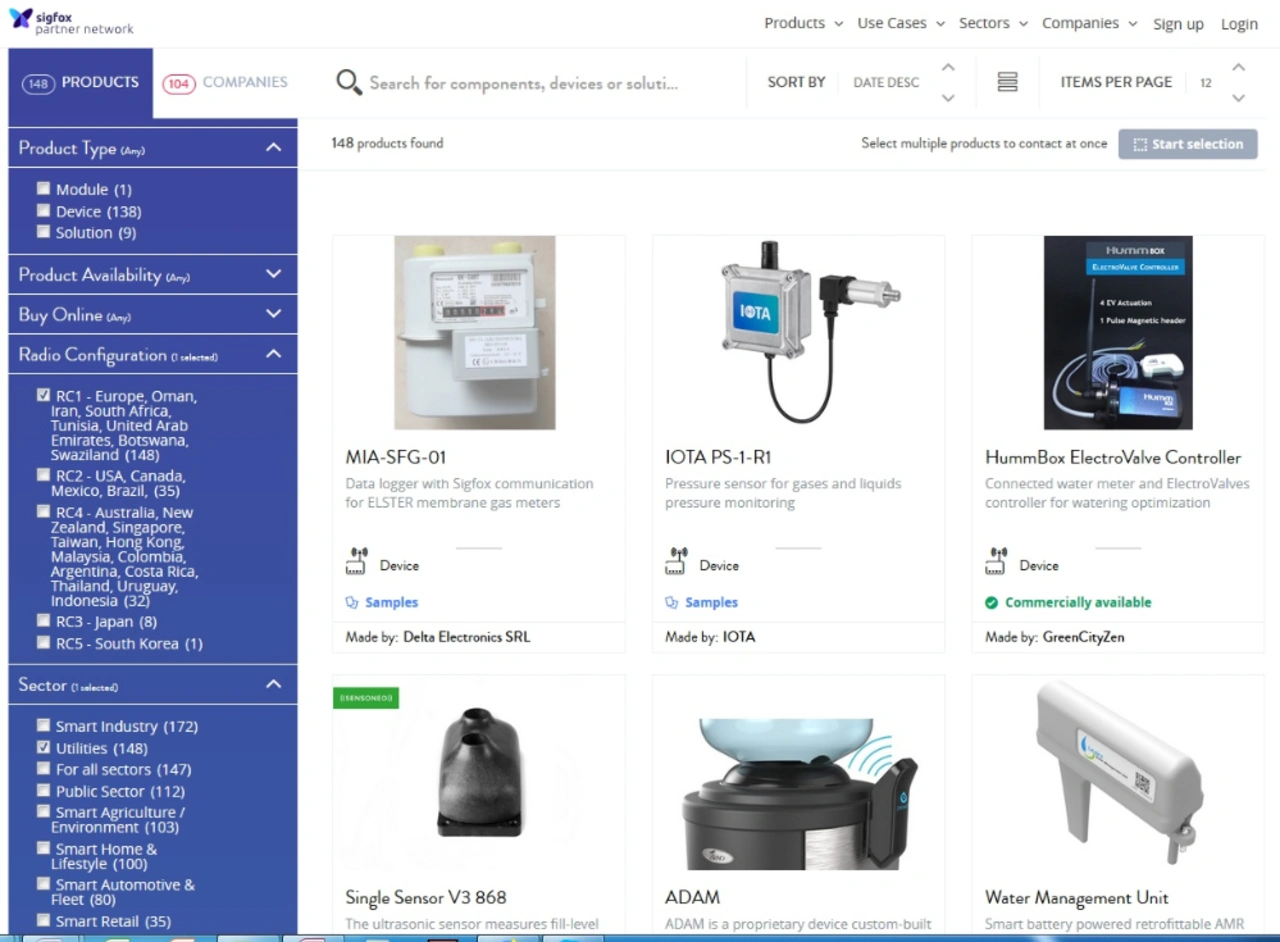Open the Products navigation dropdown
1280x942 pixels.
pyautogui.click(x=803, y=23)
